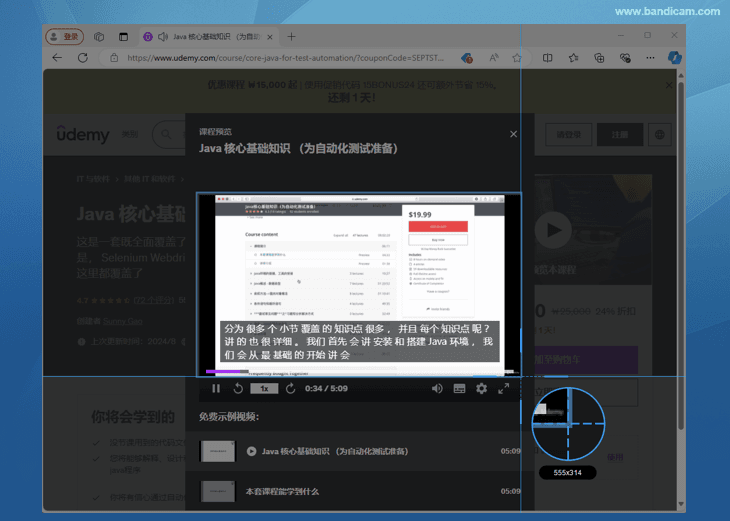Open thumbnail for Java 核心基础知识 sample
The width and height of the screenshot is (730, 521).
(217, 451)
